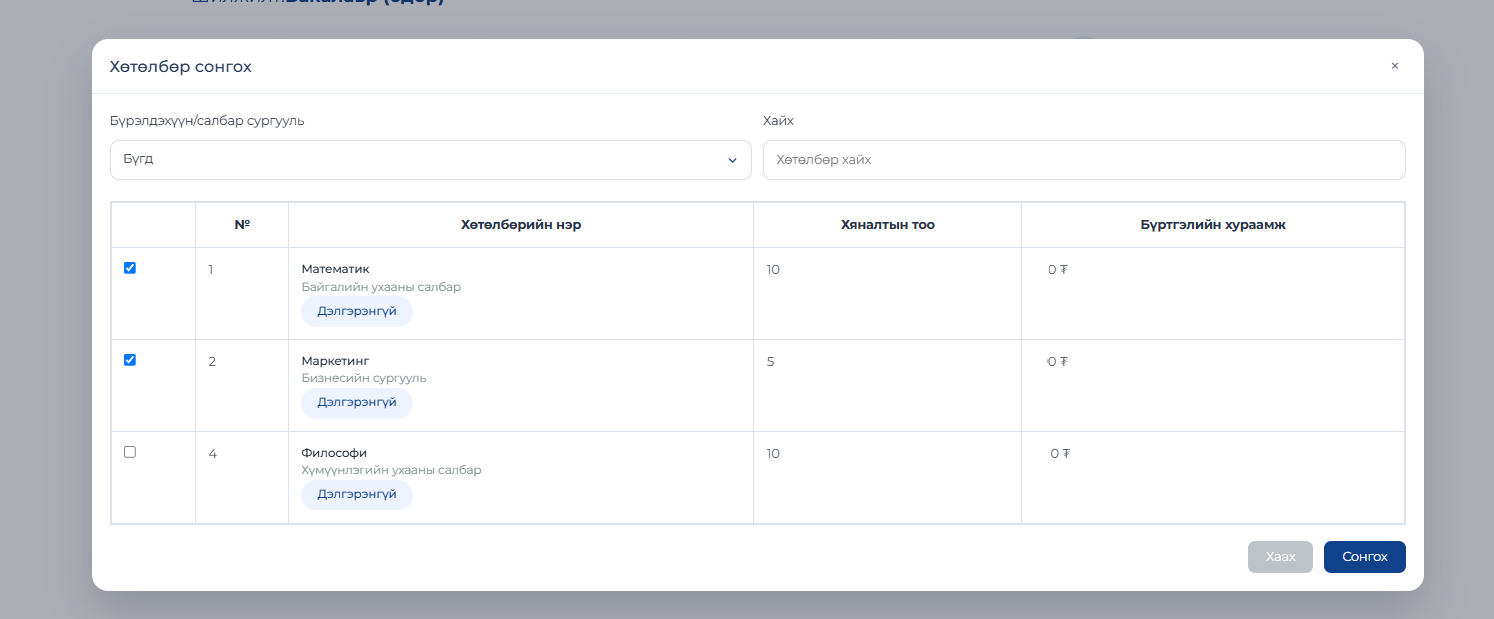The height and width of the screenshot is (619, 1494).
Task: Close the Хөтөлбөр сонгох dialog with X
Action: 1394,66
